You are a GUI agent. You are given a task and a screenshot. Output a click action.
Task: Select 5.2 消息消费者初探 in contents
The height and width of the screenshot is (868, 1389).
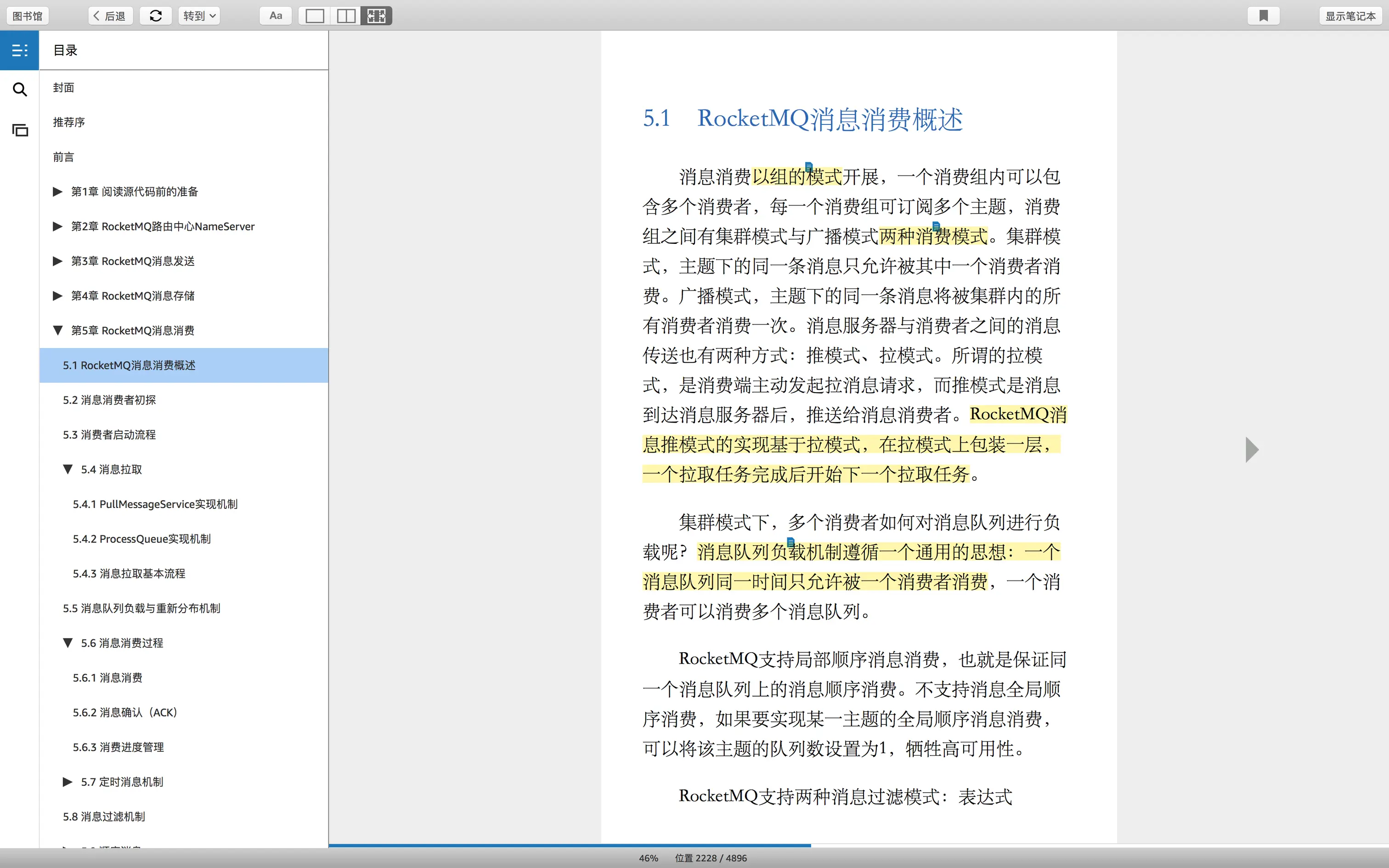pos(109,400)
